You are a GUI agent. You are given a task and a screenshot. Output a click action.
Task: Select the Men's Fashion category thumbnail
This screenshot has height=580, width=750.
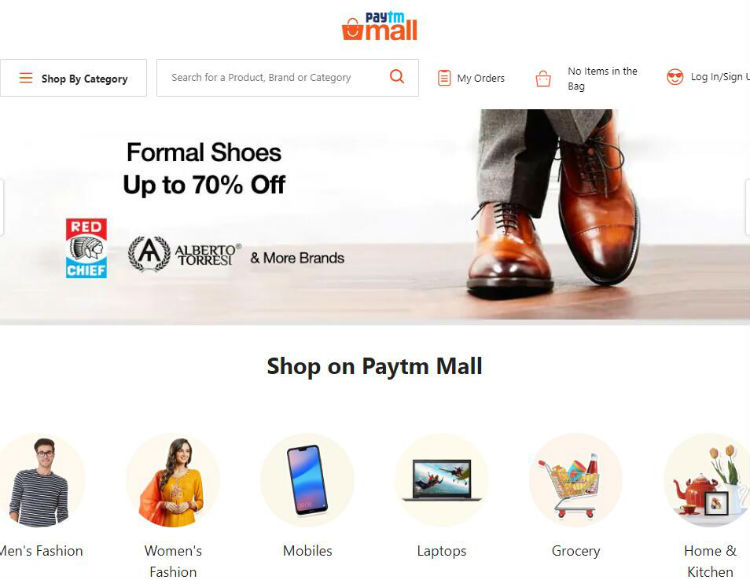40,480
